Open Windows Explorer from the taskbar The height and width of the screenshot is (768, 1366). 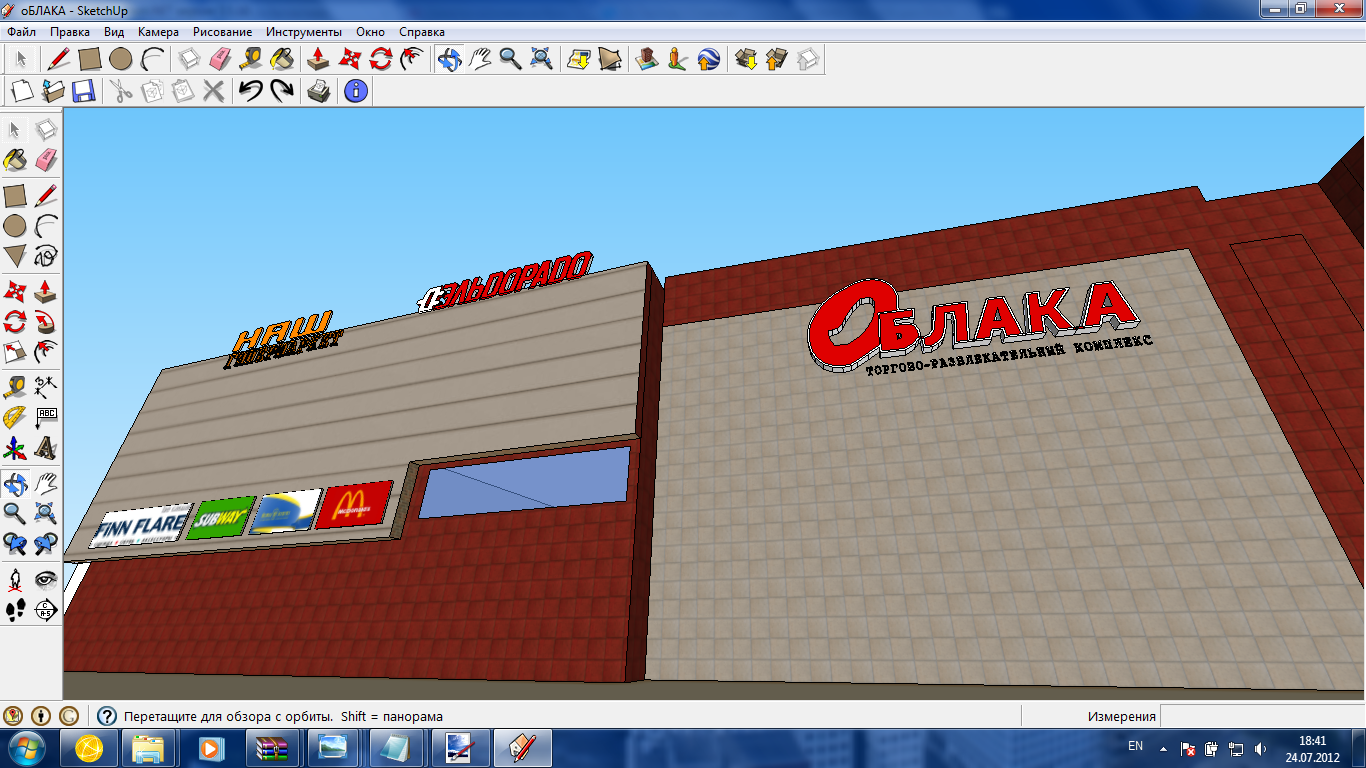coord(148,747)
